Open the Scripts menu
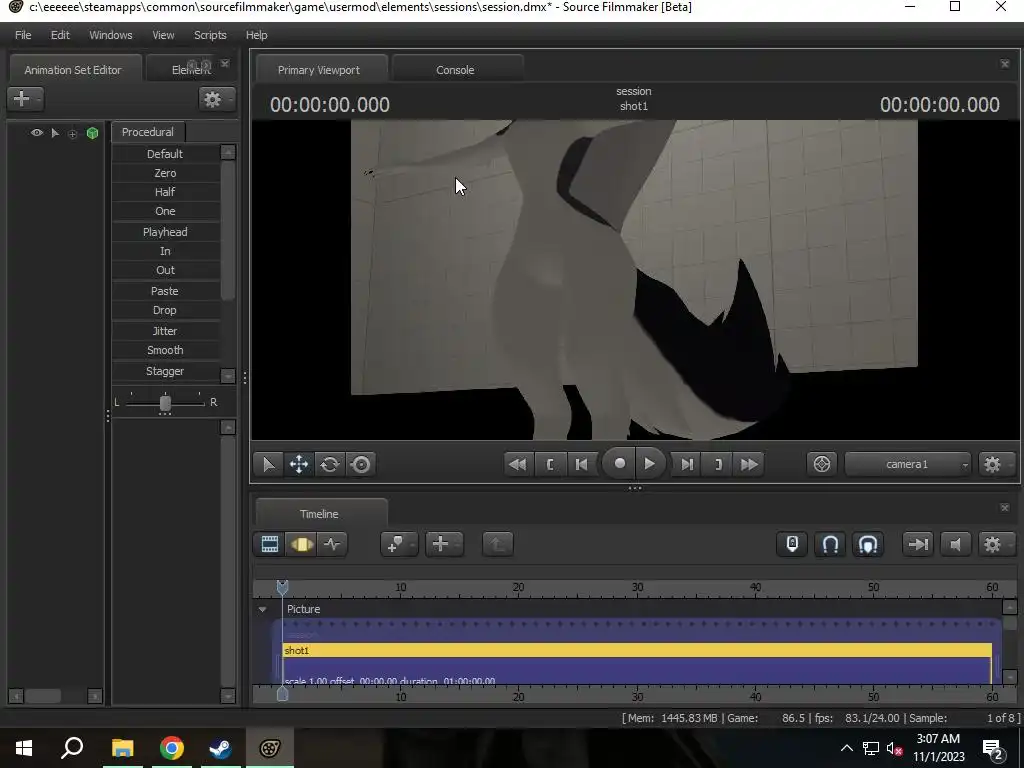The height and width of the screenshot is (768, 1024). click(210, 35)
